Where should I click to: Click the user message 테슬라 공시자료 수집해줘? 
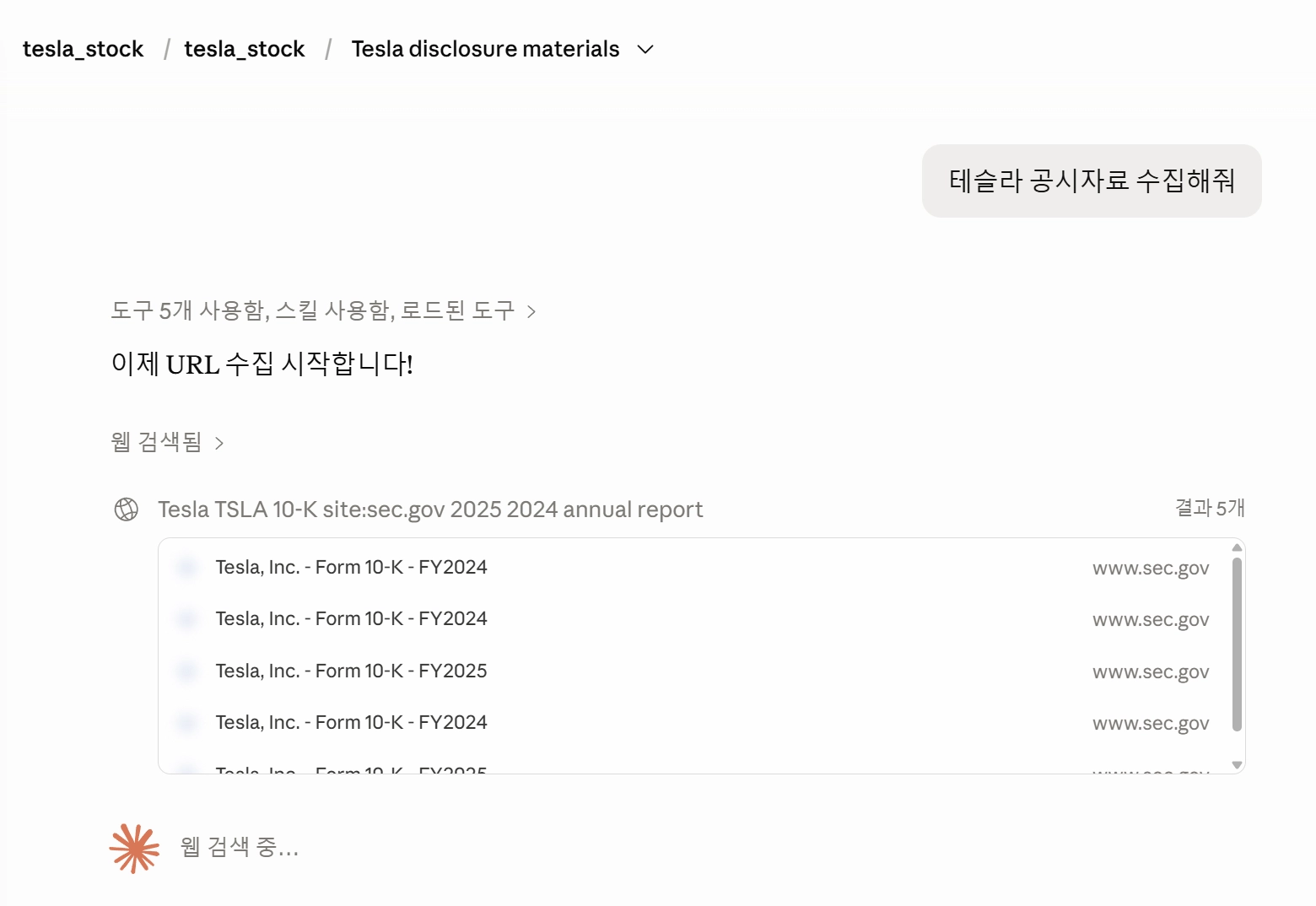(x=1092, y=181)
